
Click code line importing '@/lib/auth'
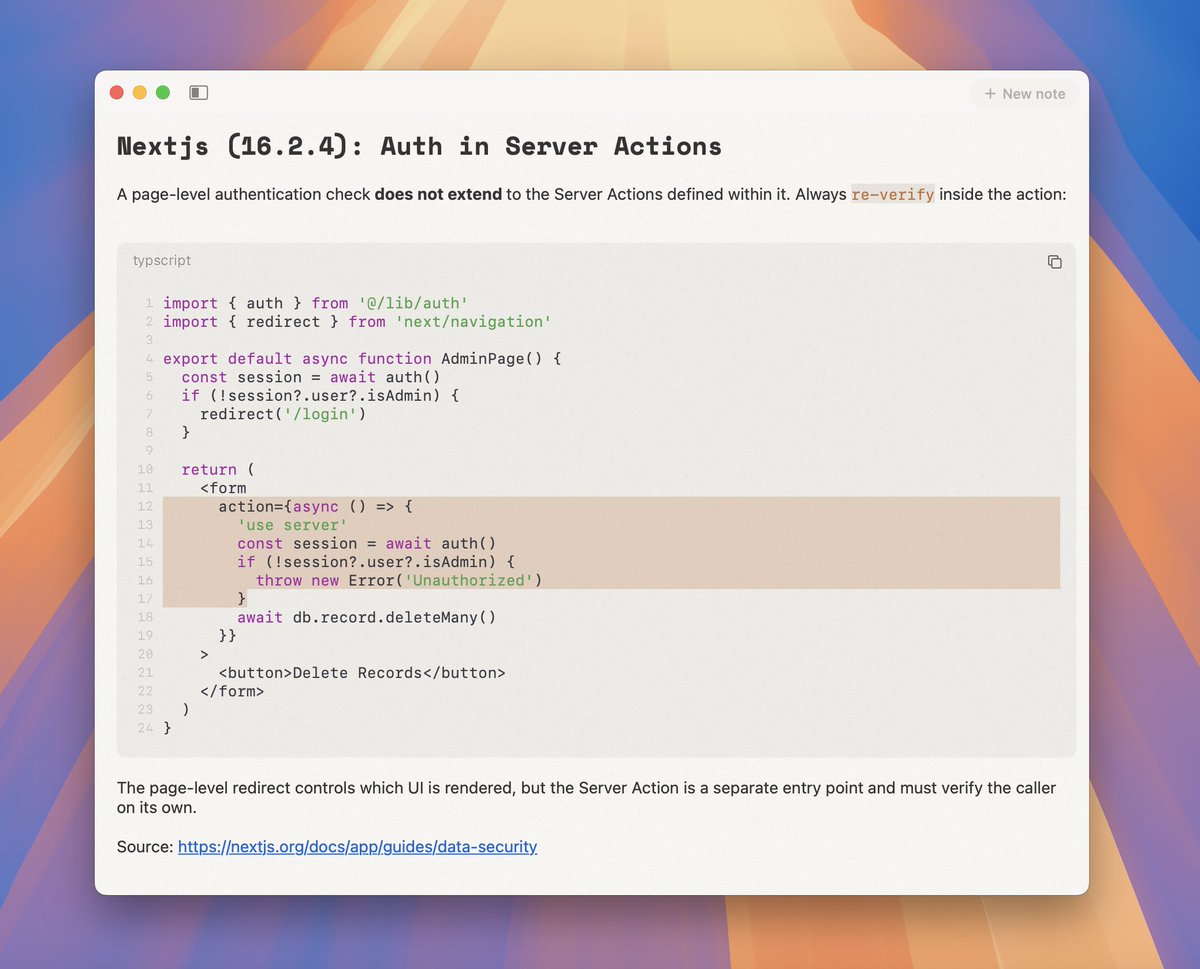[x=315, y=303]
